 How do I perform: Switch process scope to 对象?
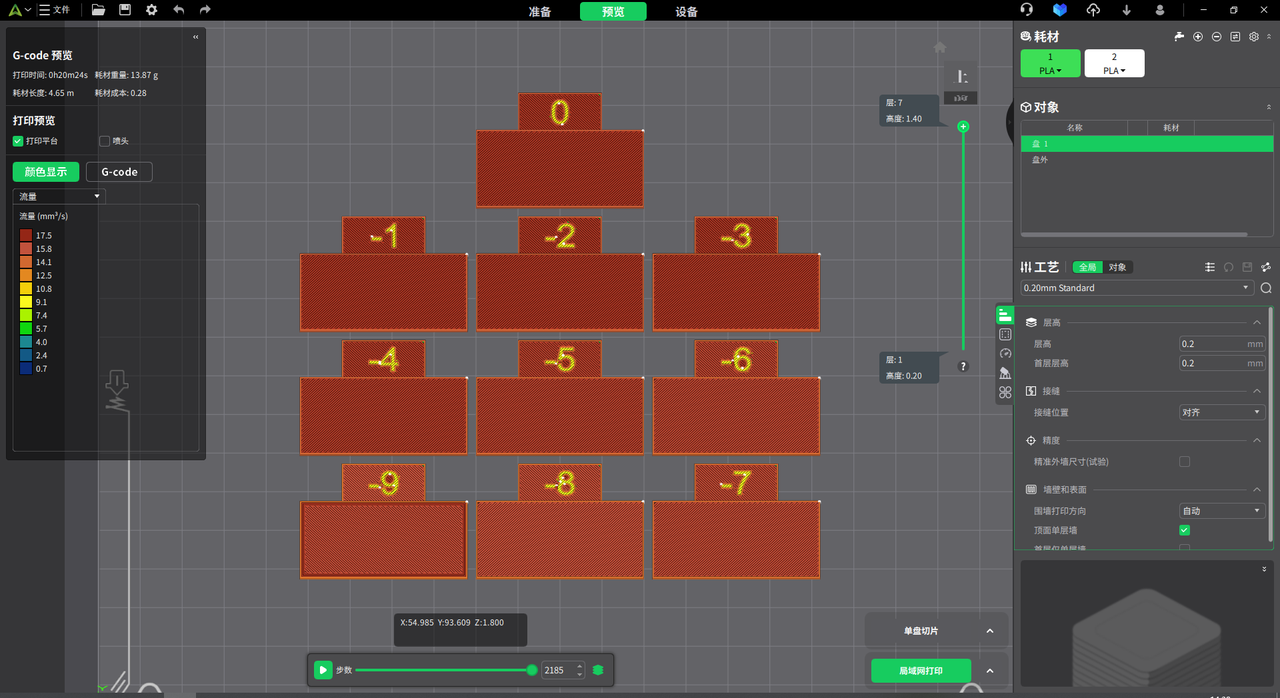click(x=1117, y=267)
